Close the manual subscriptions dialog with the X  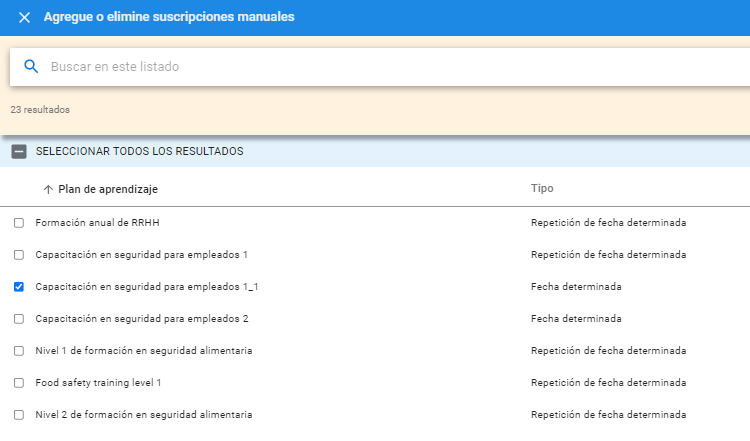coord(24,18)
